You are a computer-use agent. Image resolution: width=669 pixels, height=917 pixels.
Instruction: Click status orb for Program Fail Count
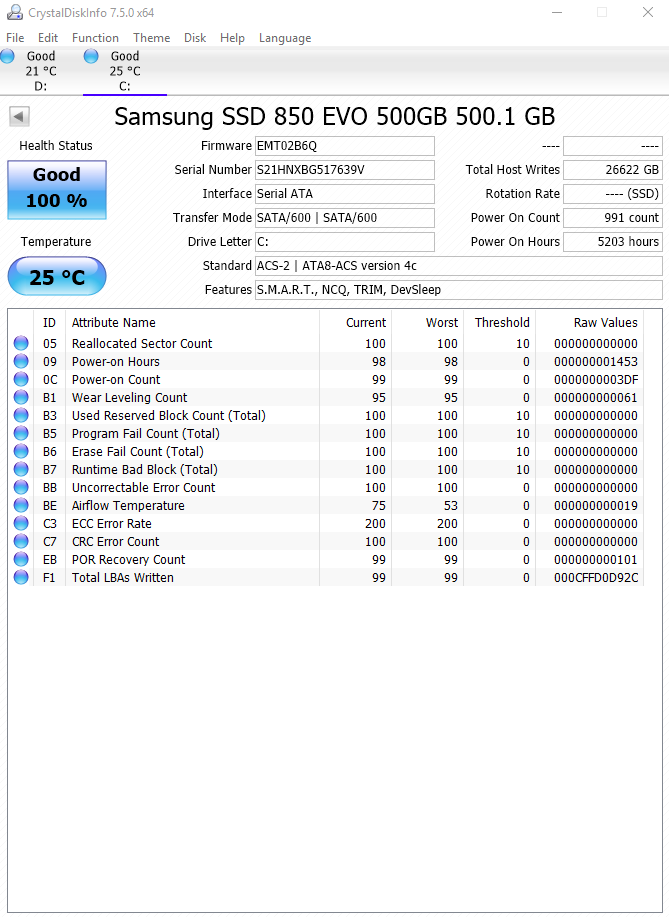[x=21, y=433]
